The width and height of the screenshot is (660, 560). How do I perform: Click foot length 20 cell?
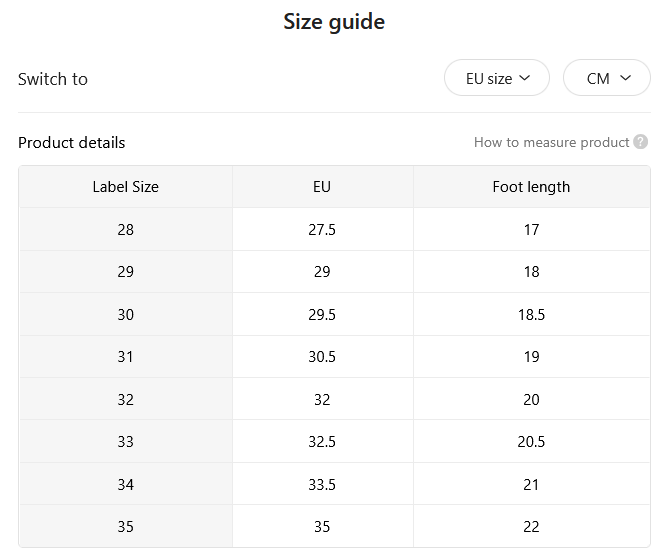coord(531,399)
